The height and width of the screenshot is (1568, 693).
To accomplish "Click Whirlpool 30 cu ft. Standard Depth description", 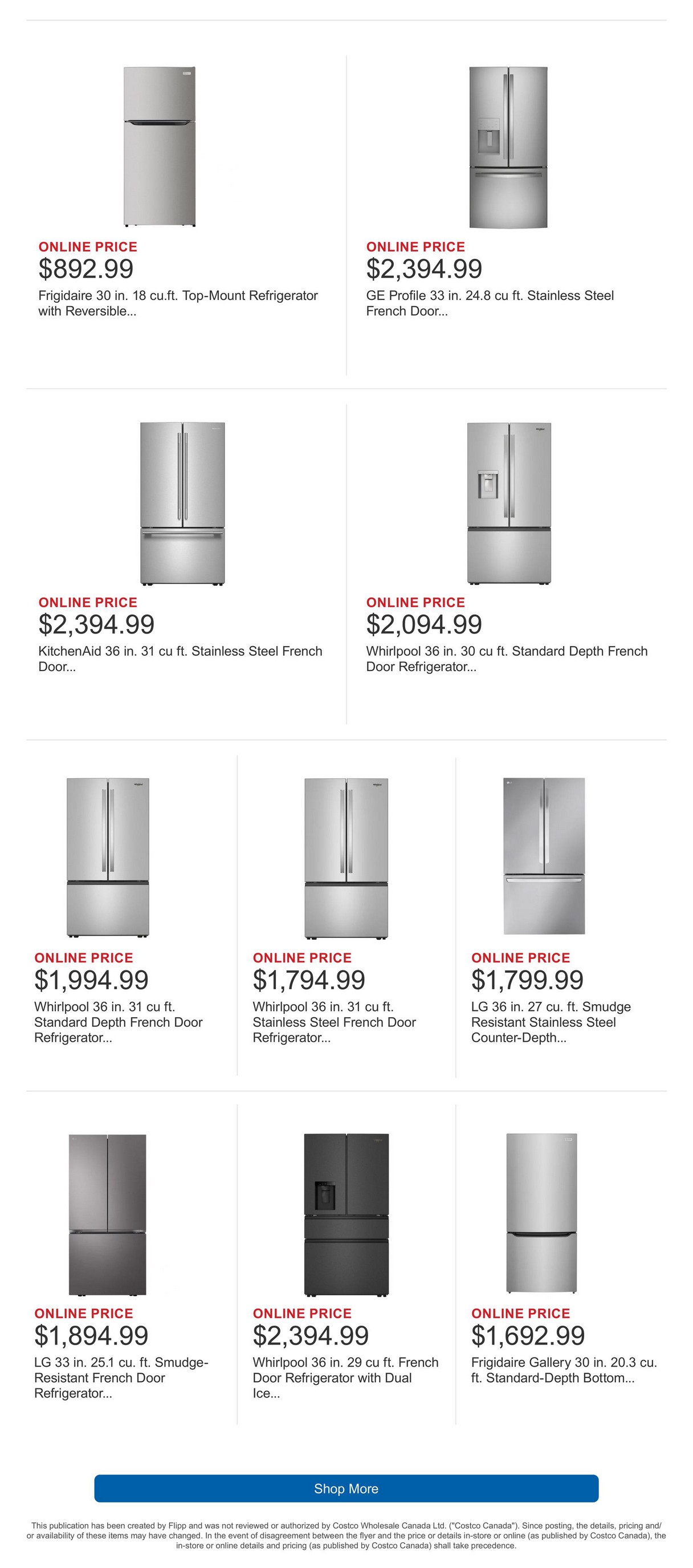I will 507,659.
